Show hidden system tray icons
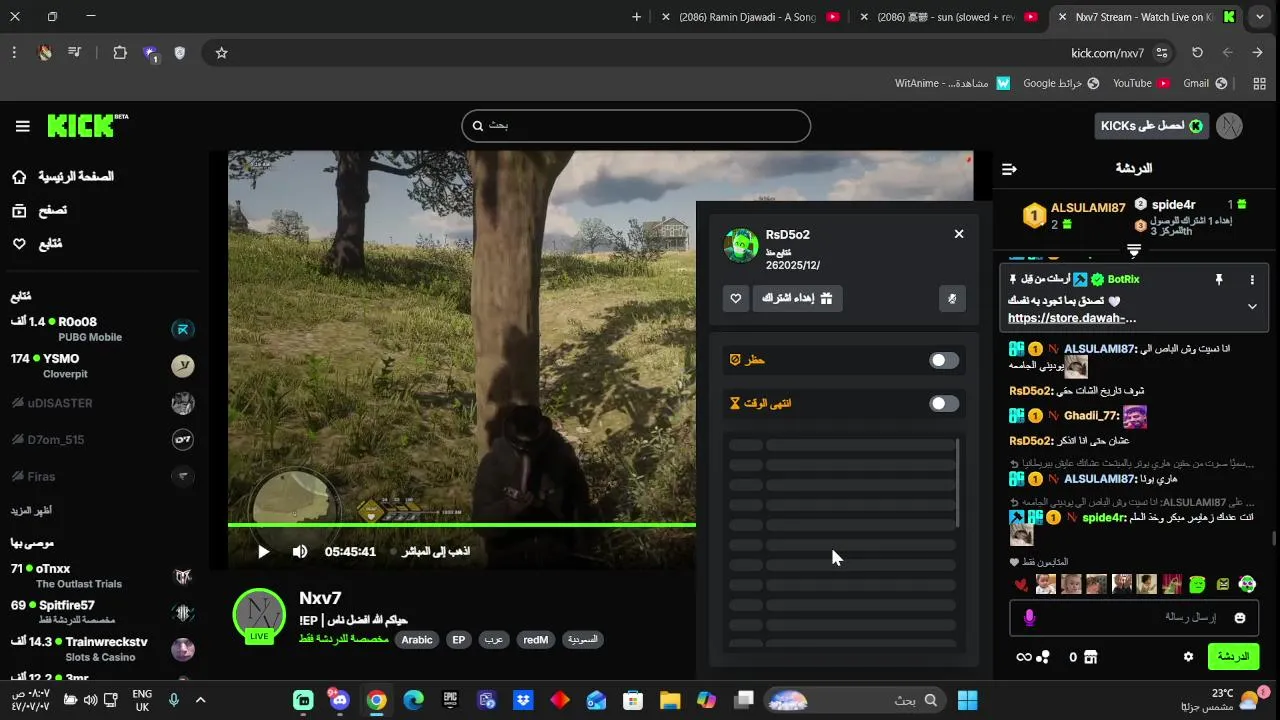The width and height of the screenshot is (1280, 720). [200, 700]
